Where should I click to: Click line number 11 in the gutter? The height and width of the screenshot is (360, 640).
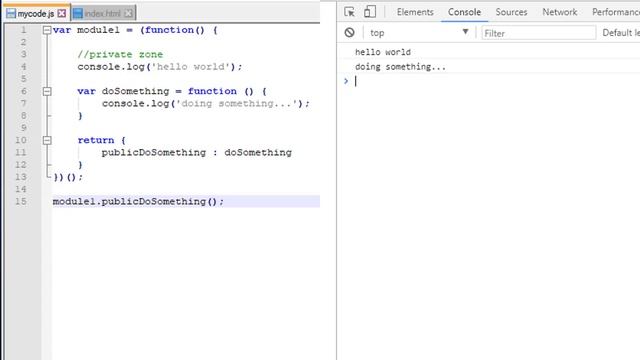[21, 153]
